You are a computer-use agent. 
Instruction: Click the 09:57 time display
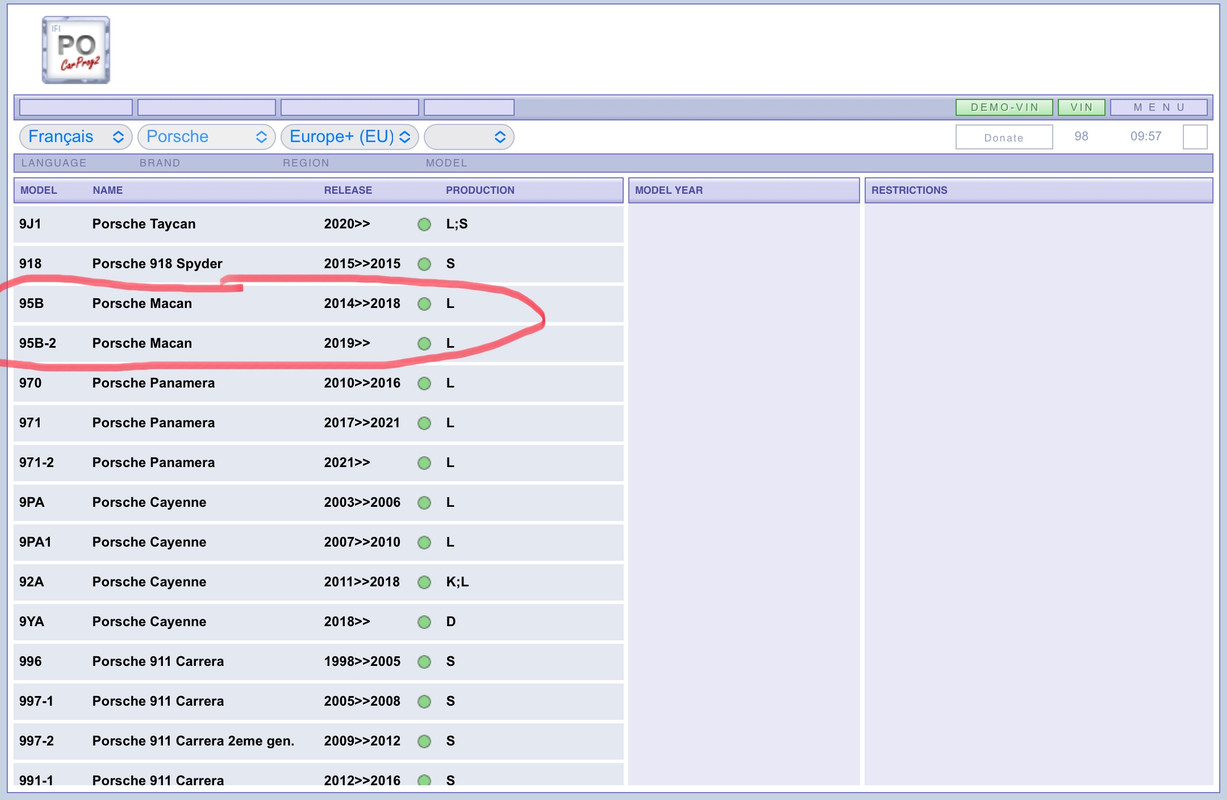point(1146,136)
